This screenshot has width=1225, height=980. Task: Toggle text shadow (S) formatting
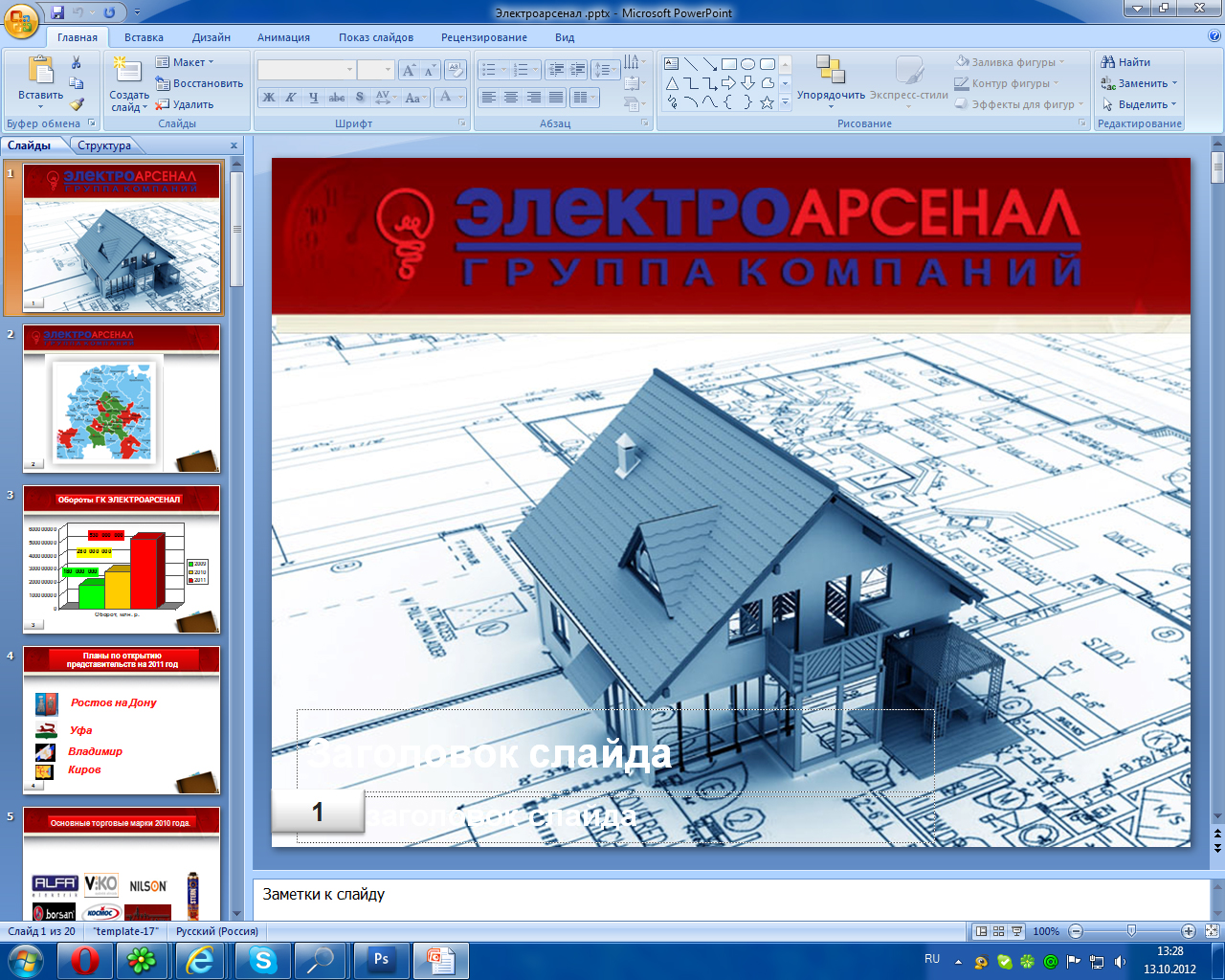(360, 97)
